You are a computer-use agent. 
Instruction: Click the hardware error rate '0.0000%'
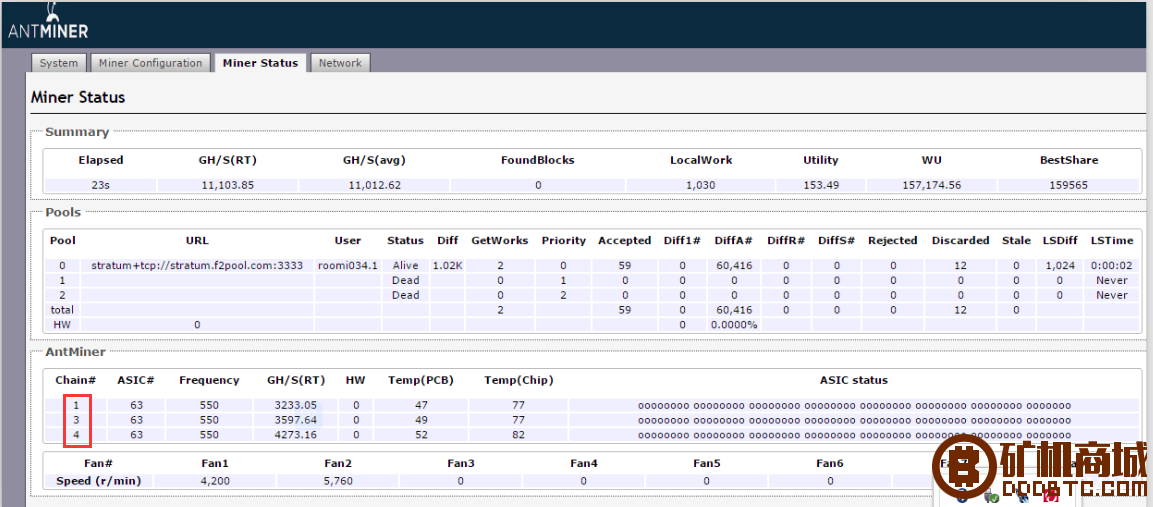coord(733,325)
